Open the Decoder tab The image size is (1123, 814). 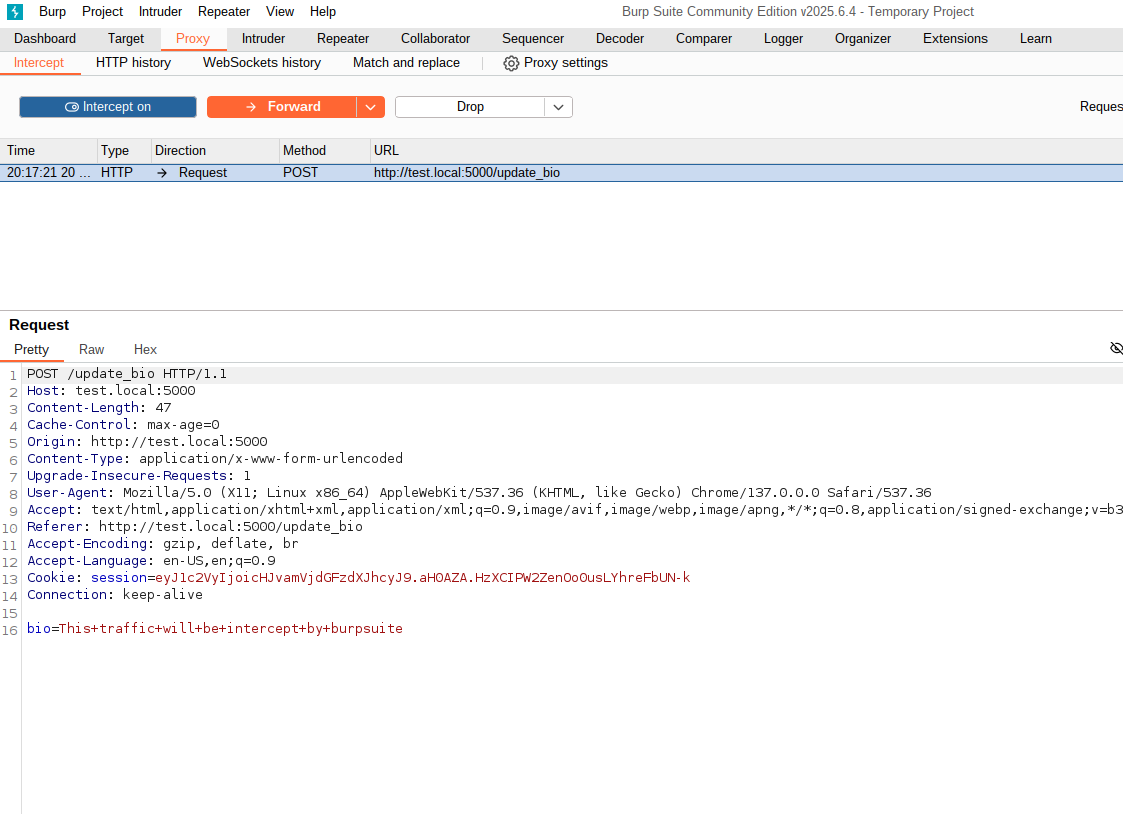point(620,39)
